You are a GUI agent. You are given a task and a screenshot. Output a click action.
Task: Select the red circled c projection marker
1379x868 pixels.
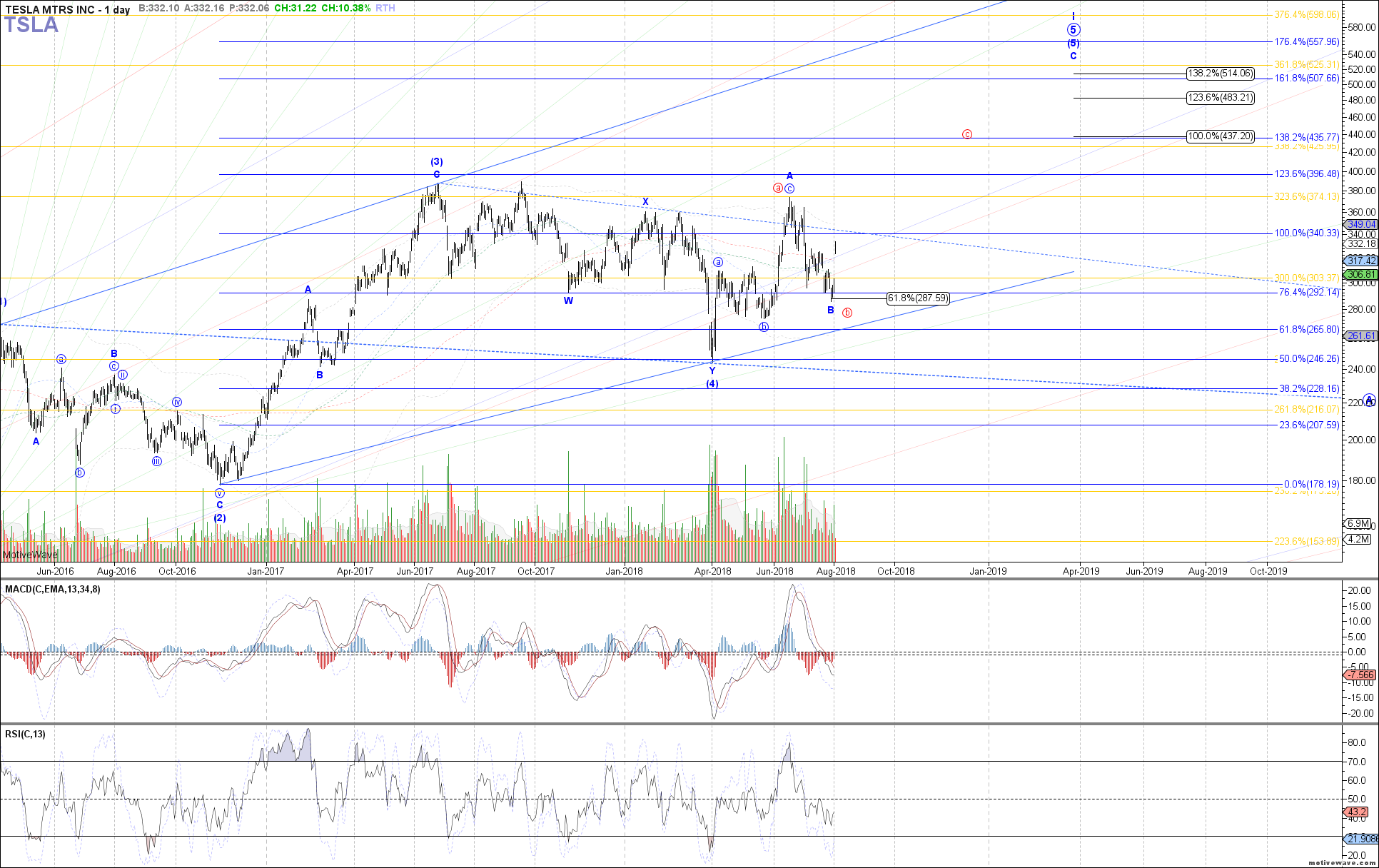click(967, 134)
